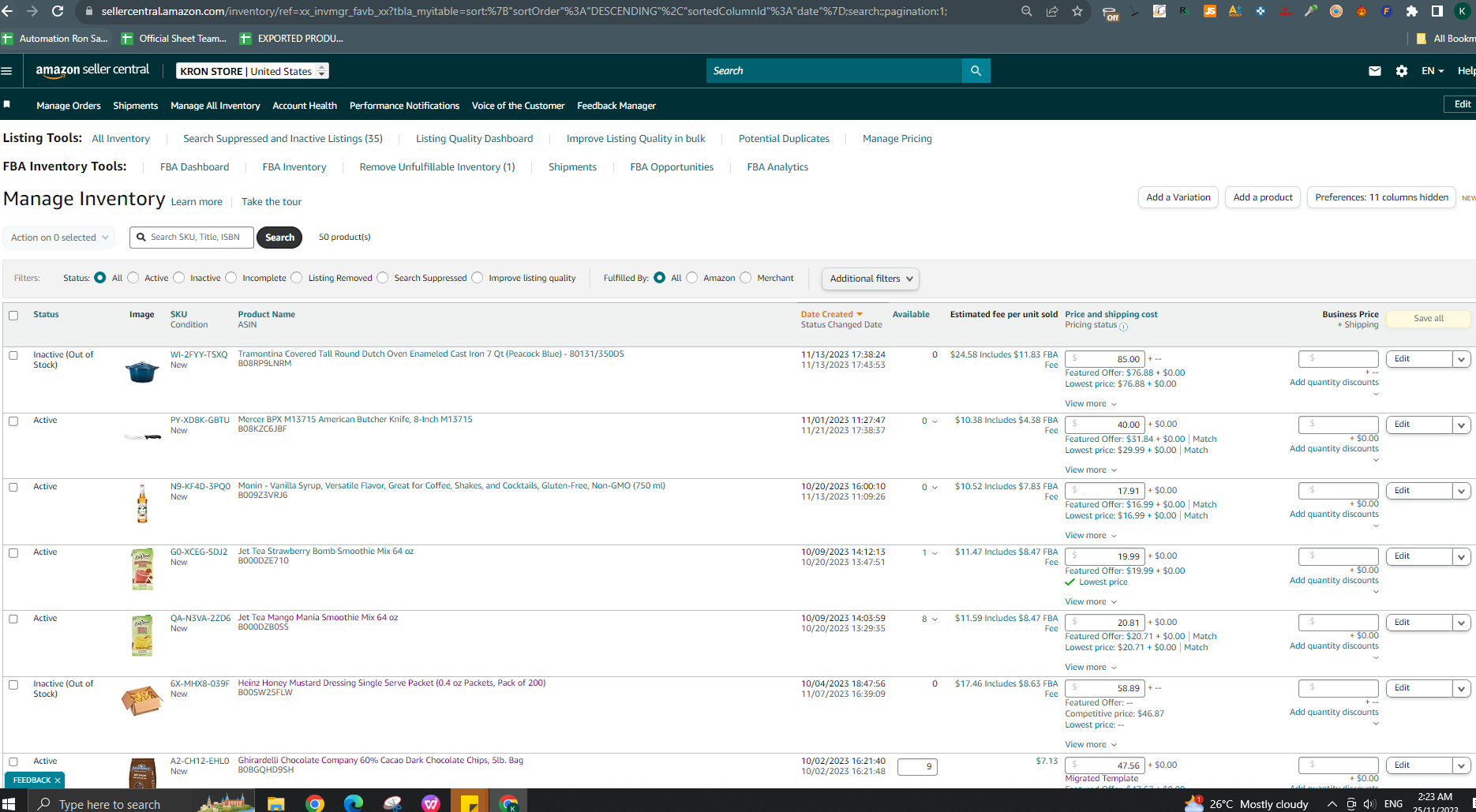This screenshot has width=1476, height=812.
Task: Open File Explorer from the taskbar
Action: (x=275, y=803)
